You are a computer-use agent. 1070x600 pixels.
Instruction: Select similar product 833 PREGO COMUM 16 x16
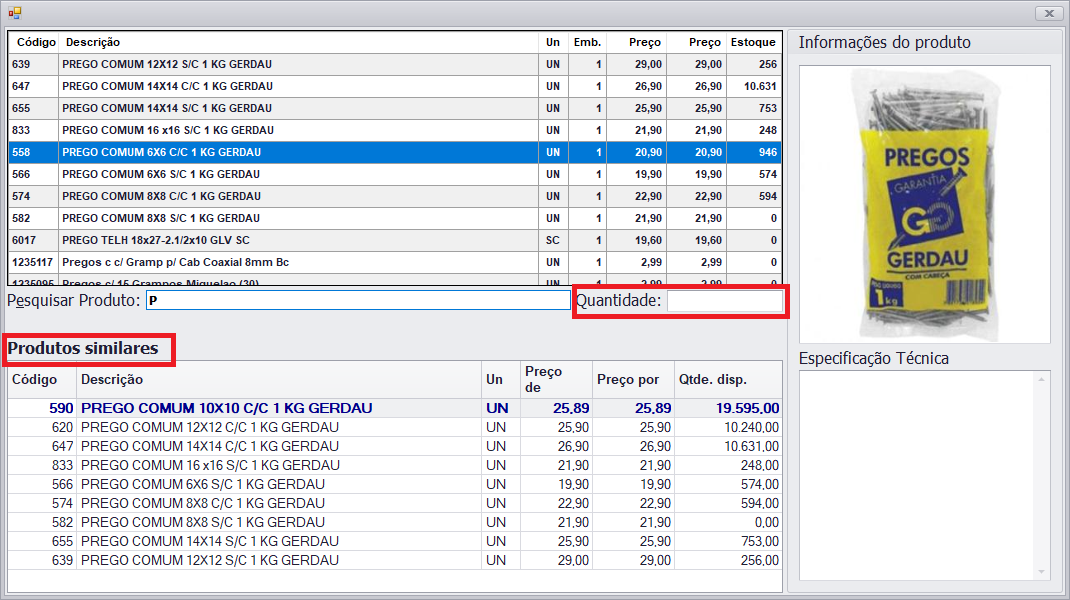(x=394, y=466)
